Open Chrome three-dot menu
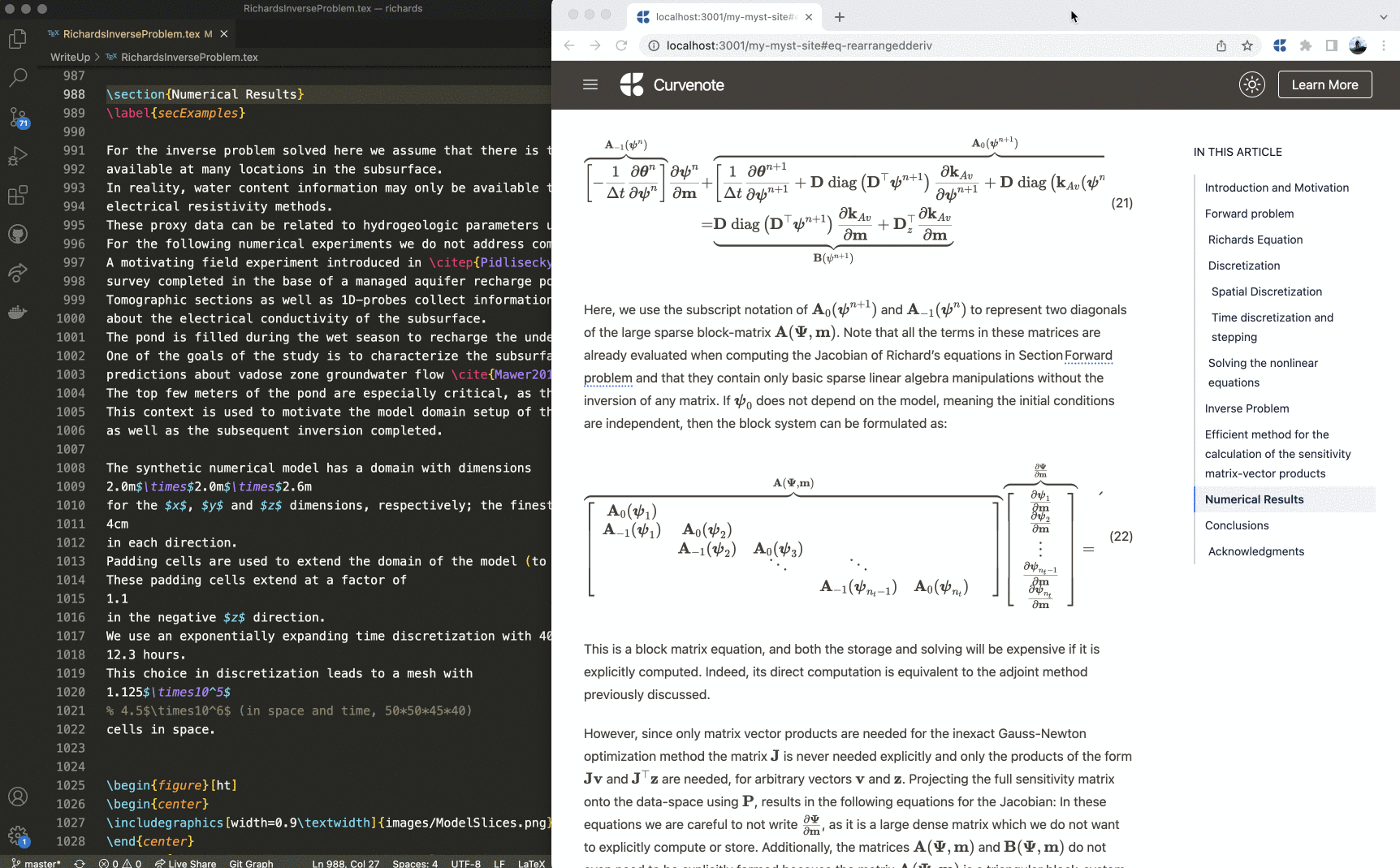 click(x=1384, y=45)
